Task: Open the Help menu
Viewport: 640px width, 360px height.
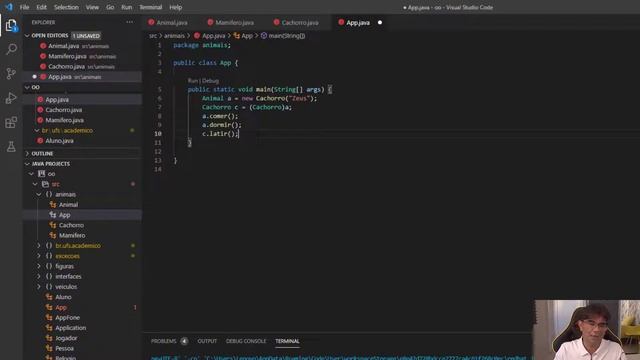Action: pos(176,7)
